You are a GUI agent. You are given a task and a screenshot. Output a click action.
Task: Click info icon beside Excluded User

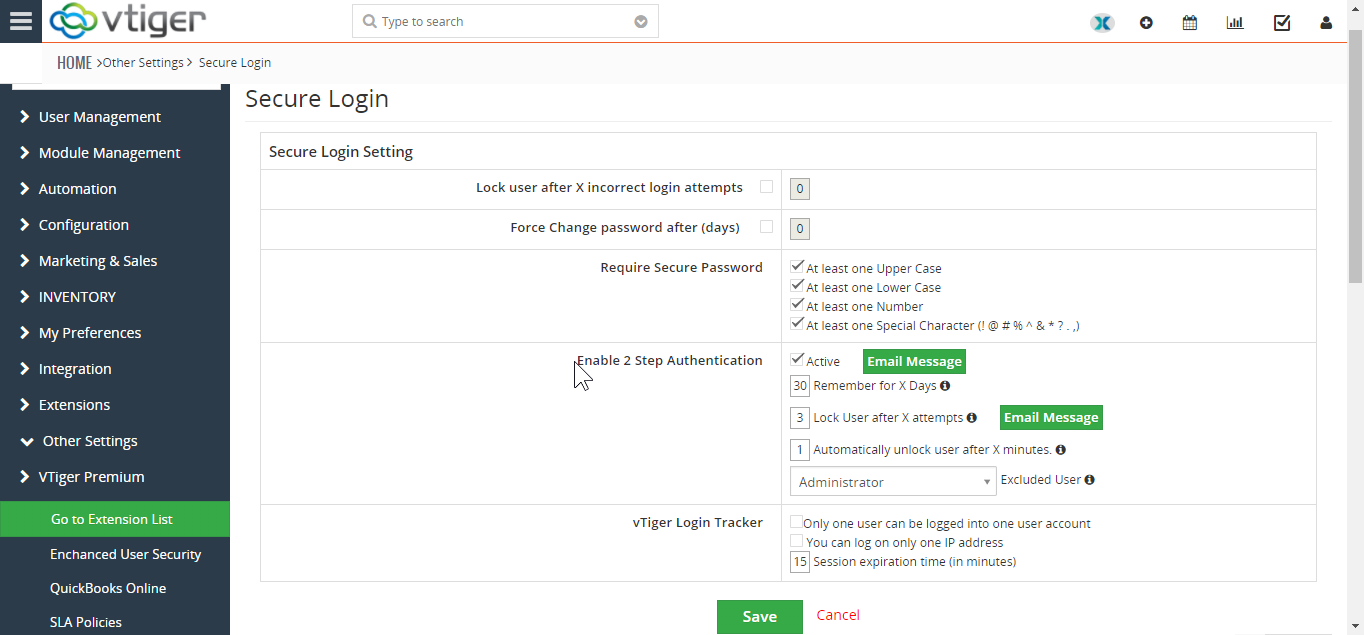click(1089, 480)
